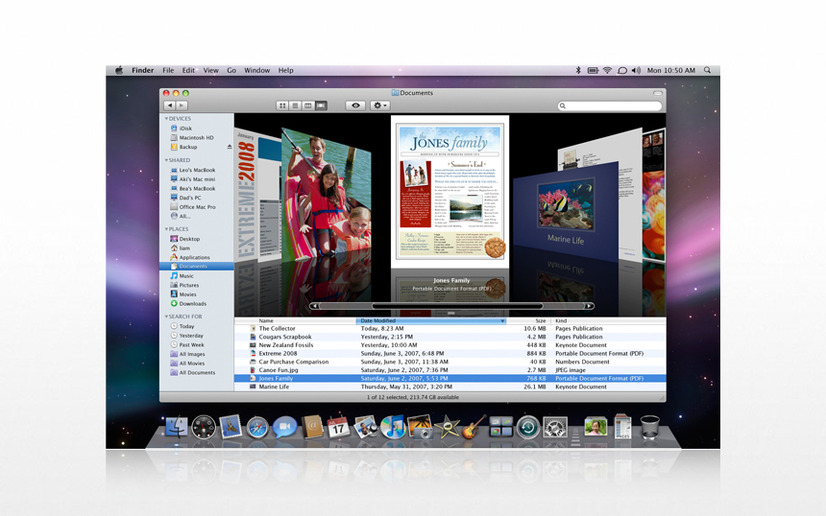Switch to column view

[308, 106]
